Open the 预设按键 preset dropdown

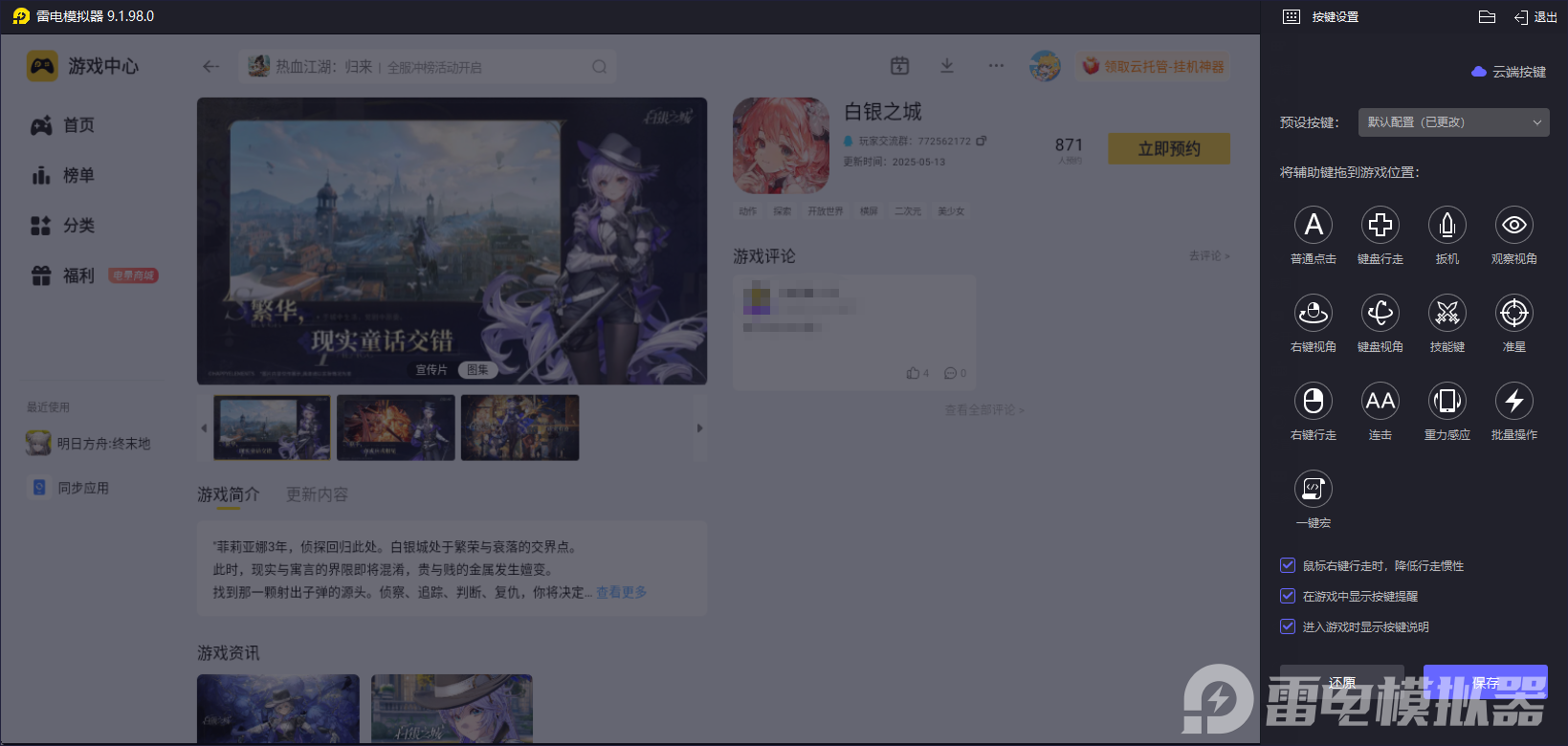pos(1453,122)
